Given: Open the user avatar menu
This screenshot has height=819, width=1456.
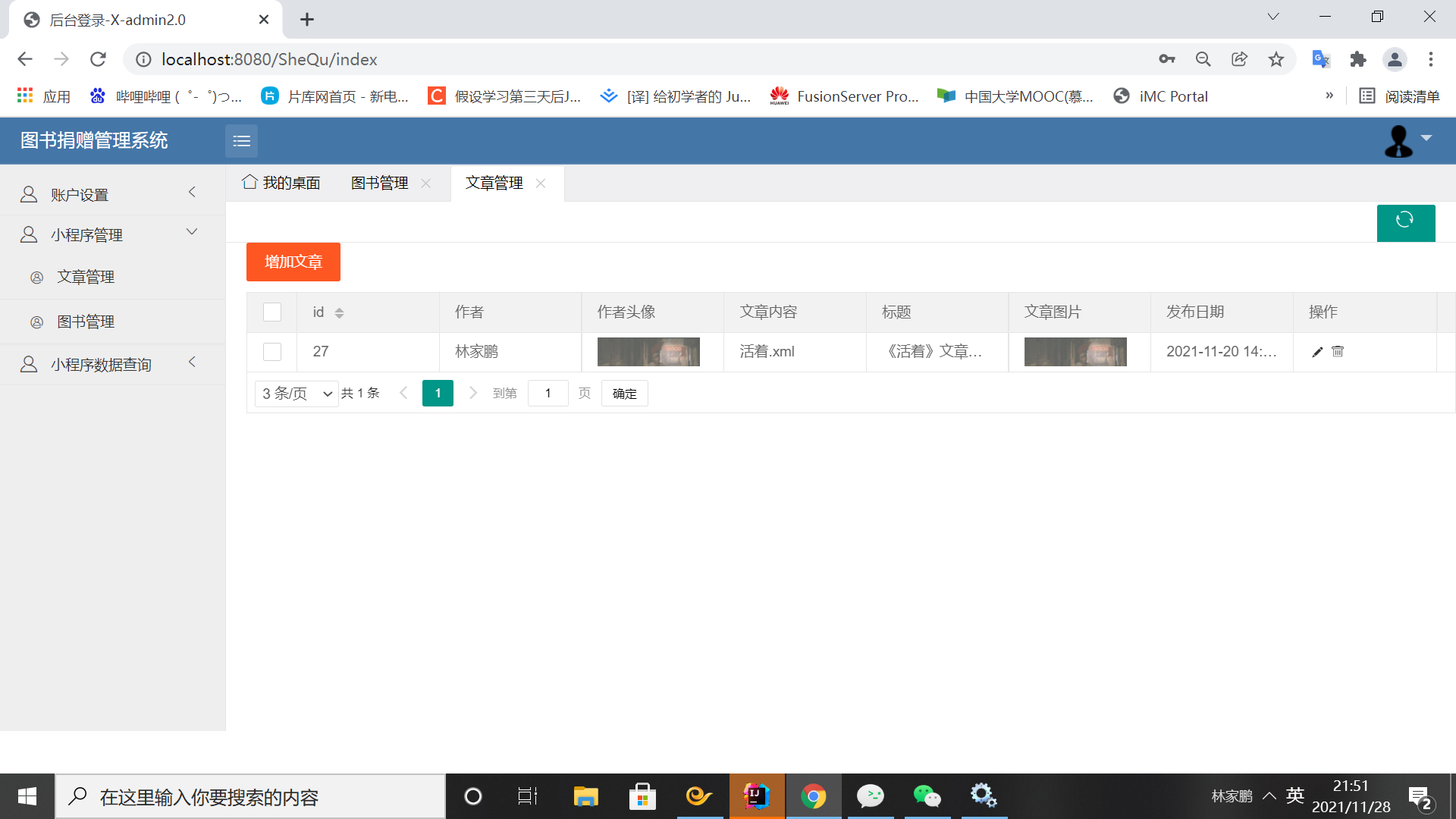Looking at the screenshot, I should [1398, 141].
